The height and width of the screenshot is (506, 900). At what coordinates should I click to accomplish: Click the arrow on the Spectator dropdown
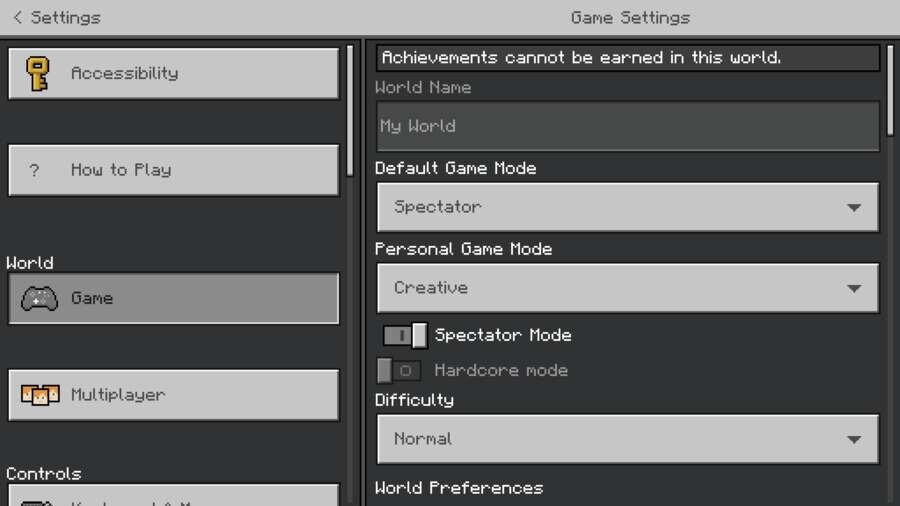(853, 208)
